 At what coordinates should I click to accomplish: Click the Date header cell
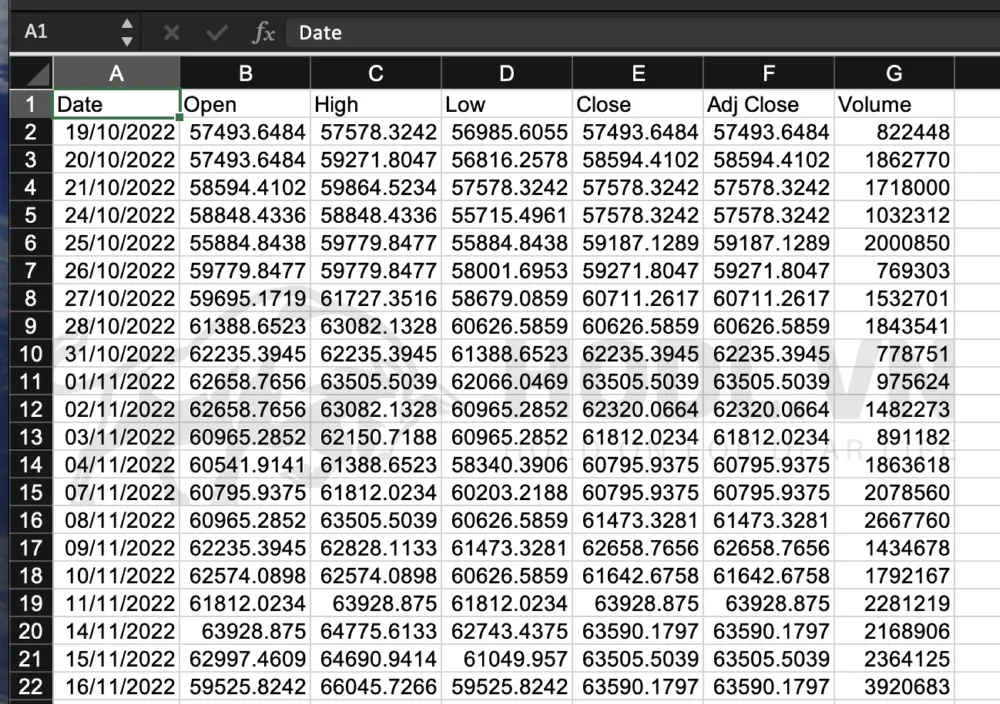(116, 103)
